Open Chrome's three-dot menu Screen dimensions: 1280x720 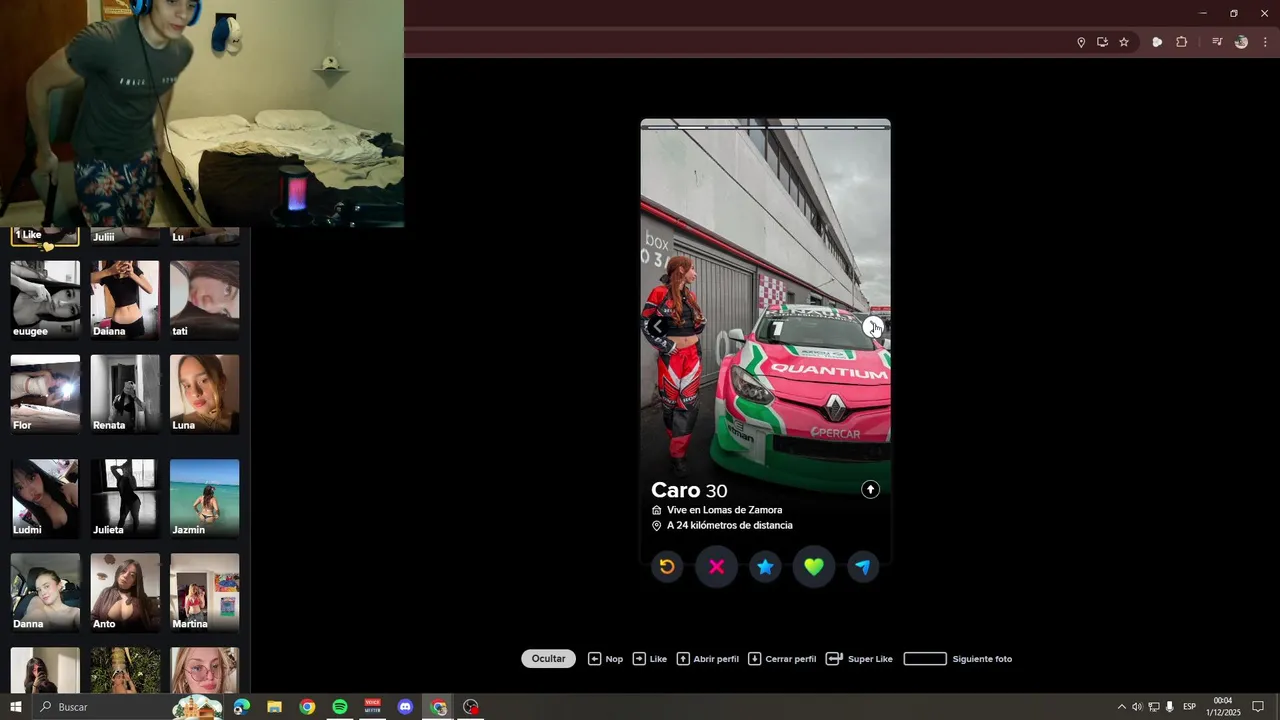point(1265,42)
